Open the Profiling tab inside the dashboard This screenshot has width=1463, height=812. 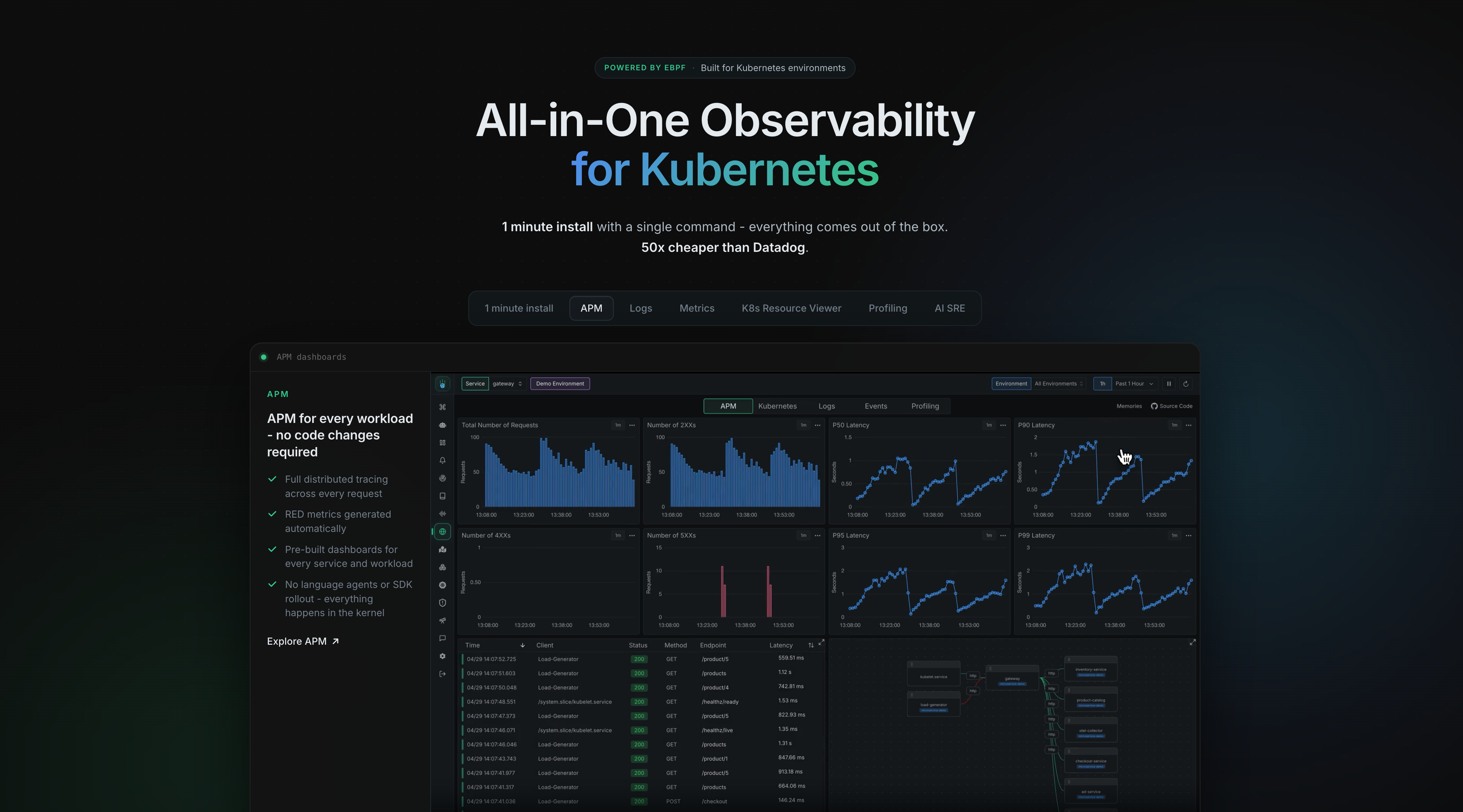pos(924,406)
